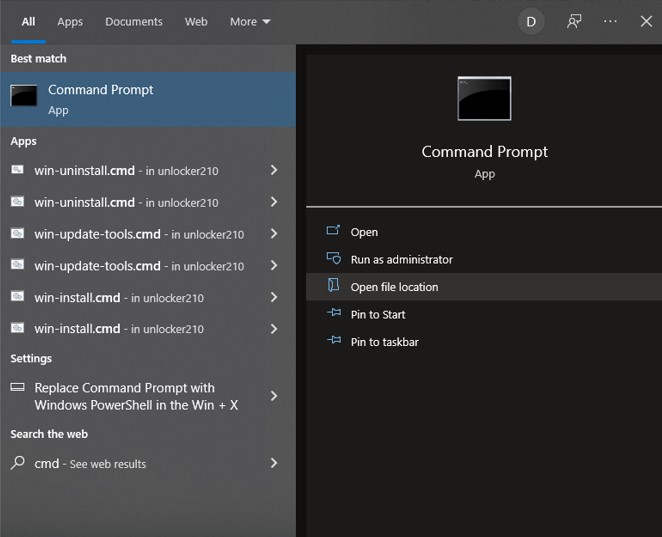The width and height of the screenshot is (662, 537).
Task: Select Open in the Command Prompt actions
Action: click(x=364, y=232)
